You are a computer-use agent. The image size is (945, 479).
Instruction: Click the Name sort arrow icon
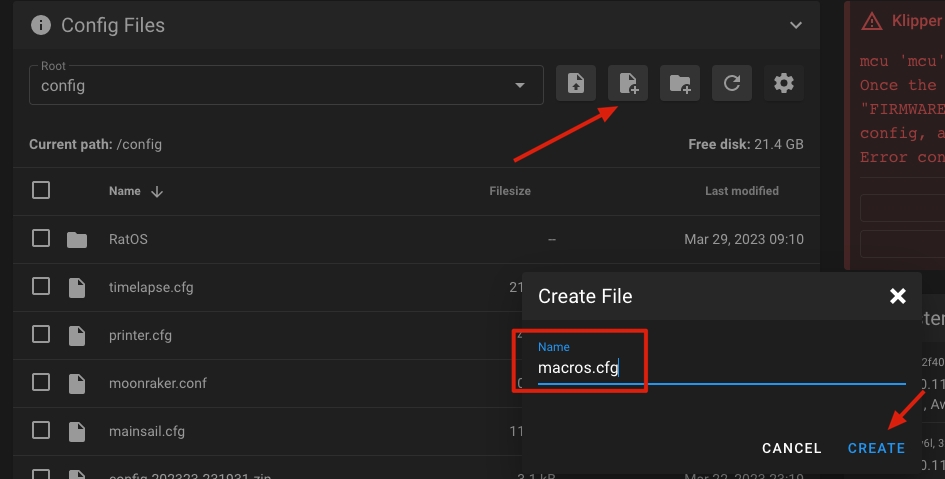coord(157,192)
